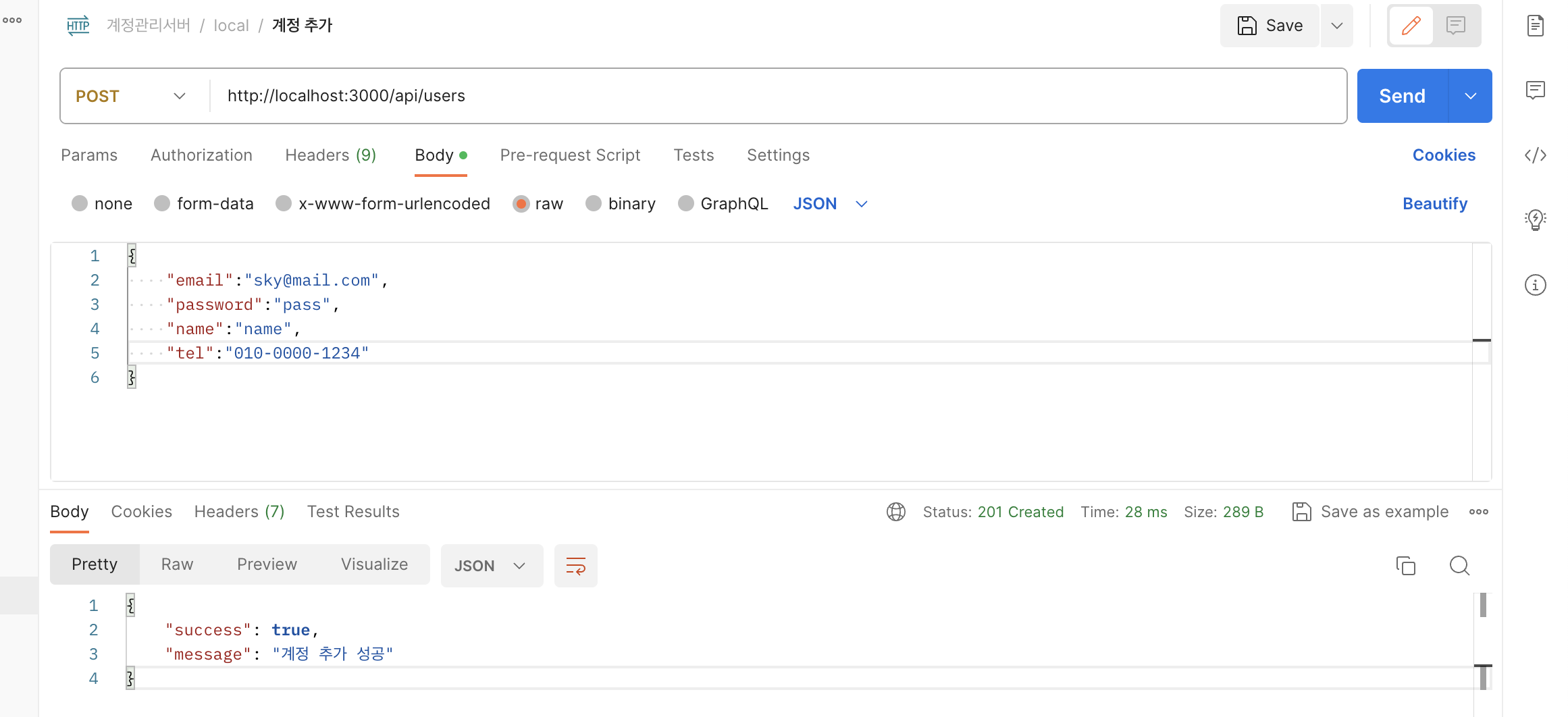Open the request Body tab
Image resolution: width=1568 pixels, height=717 pixels.
(440, 155)
